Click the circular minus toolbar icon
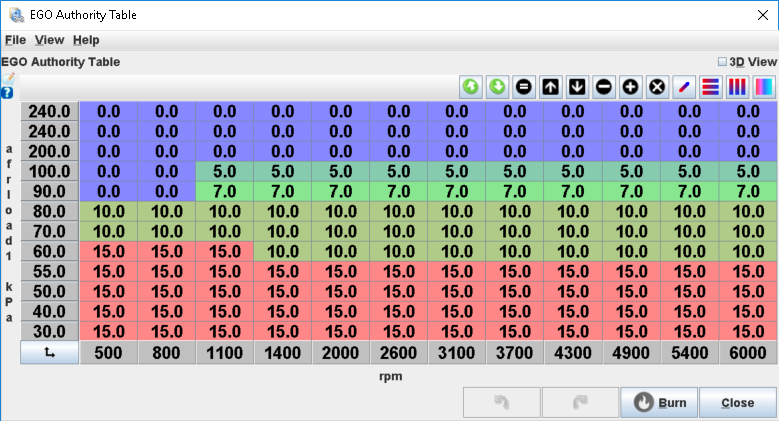 [x=604, y=87]
